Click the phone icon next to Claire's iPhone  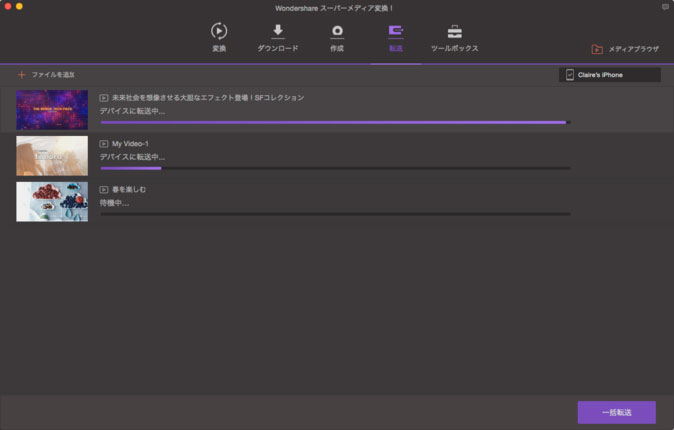point(570,75)
